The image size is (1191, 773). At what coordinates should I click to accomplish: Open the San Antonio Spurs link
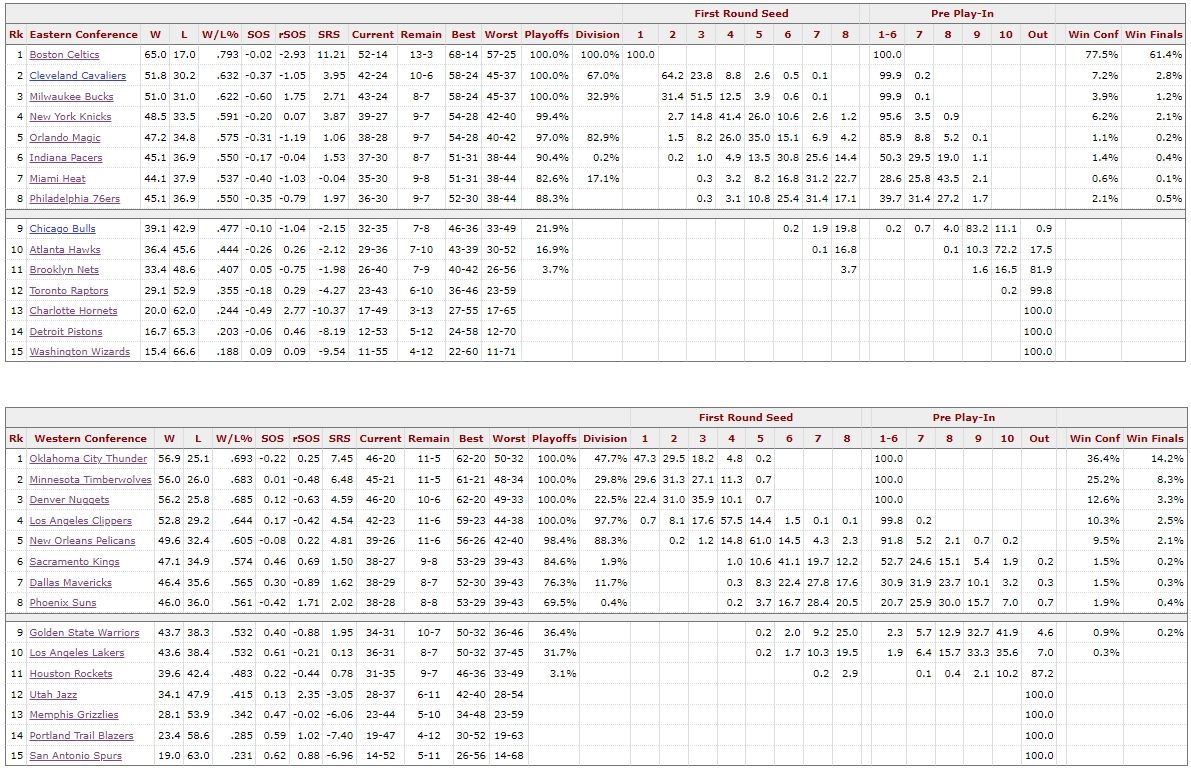[x=75, y=756]
